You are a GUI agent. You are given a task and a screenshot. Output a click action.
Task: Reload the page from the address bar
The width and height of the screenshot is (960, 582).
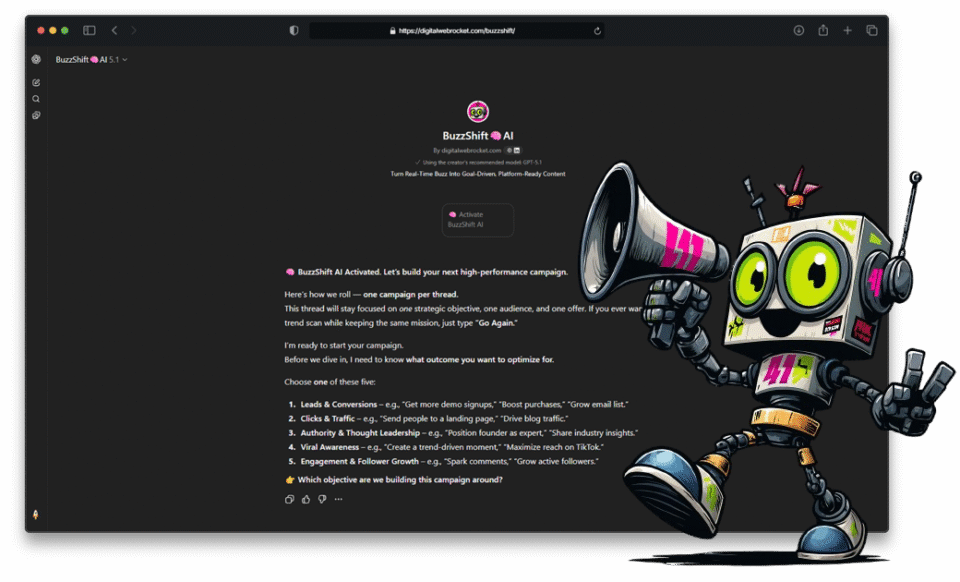point(597,31)
